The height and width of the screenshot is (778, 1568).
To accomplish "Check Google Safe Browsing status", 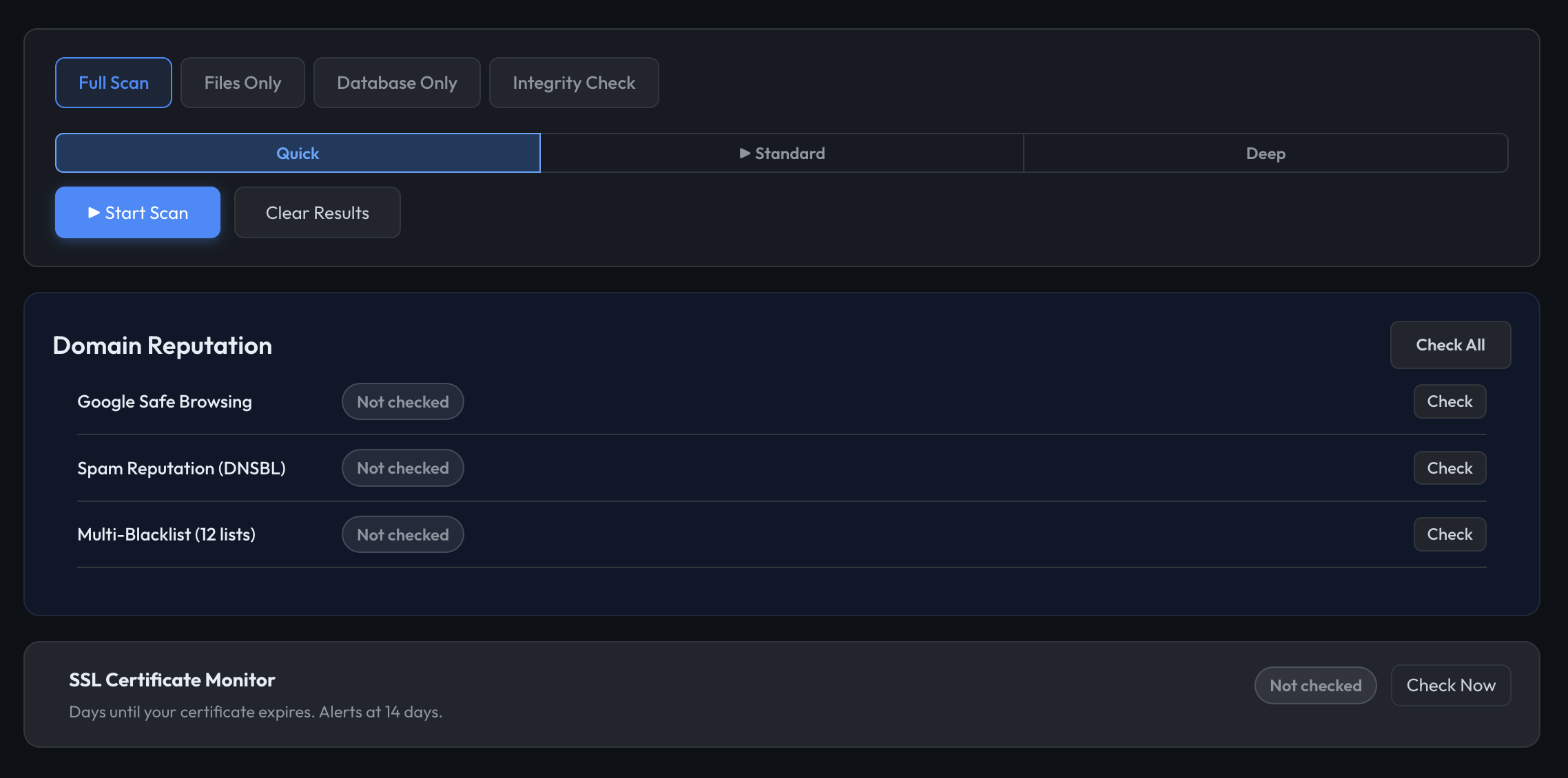I will click(x=1450, y=401).
